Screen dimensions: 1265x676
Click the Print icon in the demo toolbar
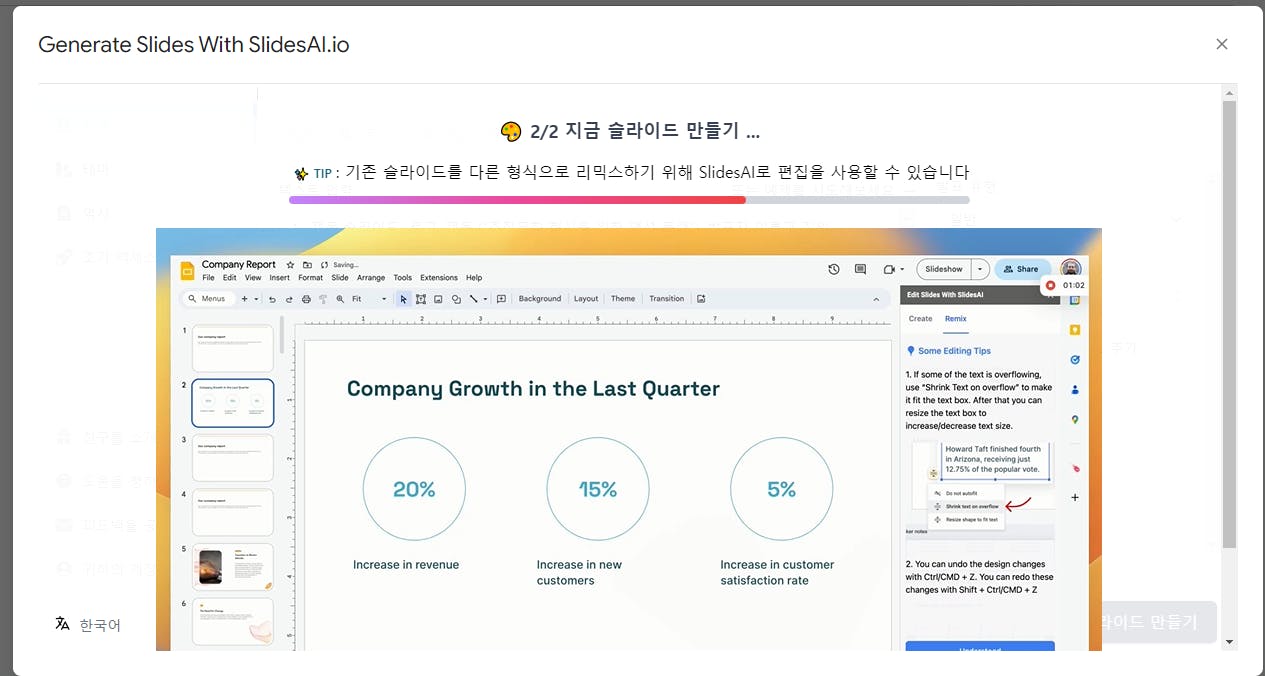[x=306, y=299]
